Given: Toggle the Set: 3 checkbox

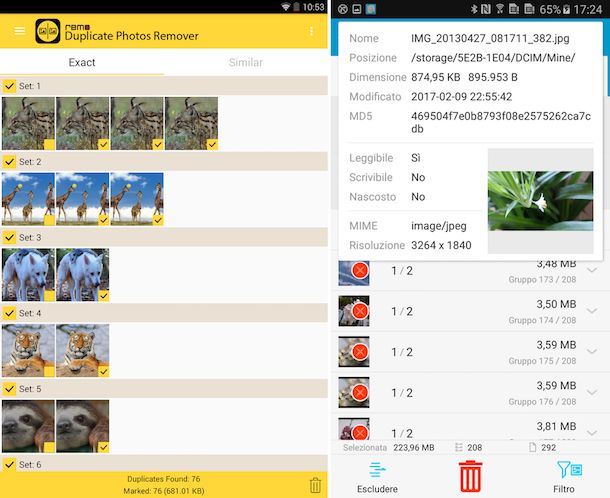Looking at the screenshot, I should 10,237.
